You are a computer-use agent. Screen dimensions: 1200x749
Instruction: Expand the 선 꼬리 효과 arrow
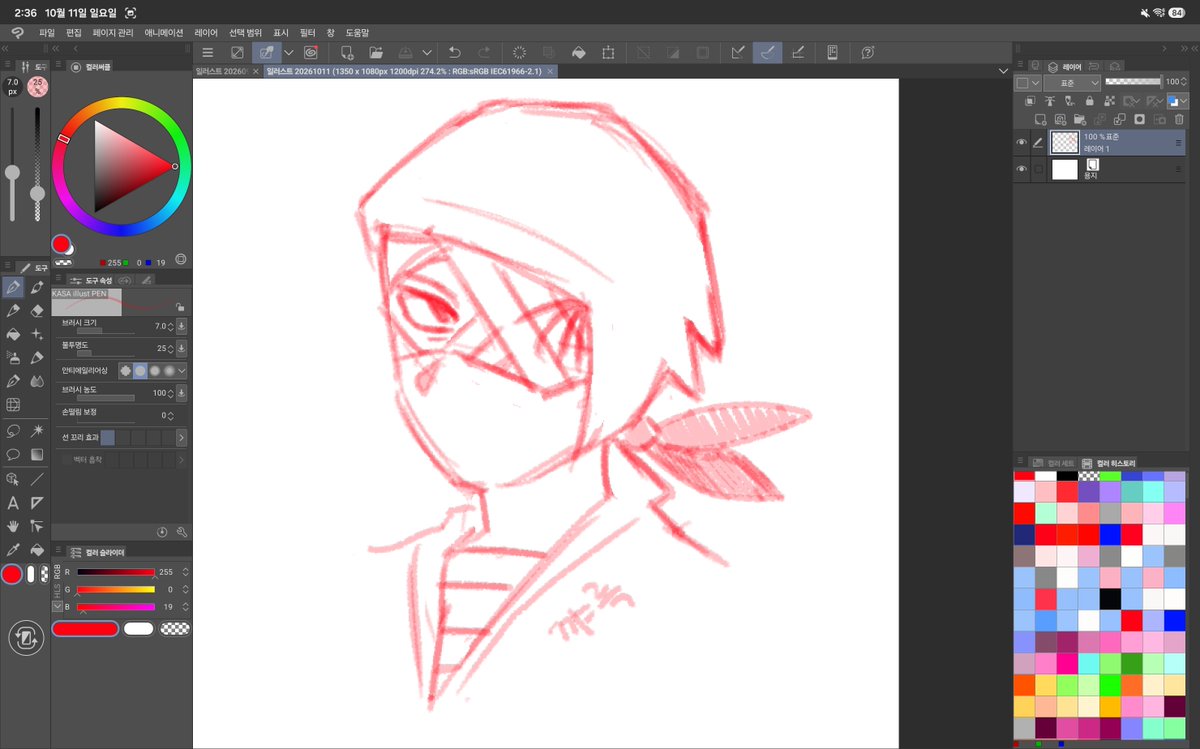(181, 438)
